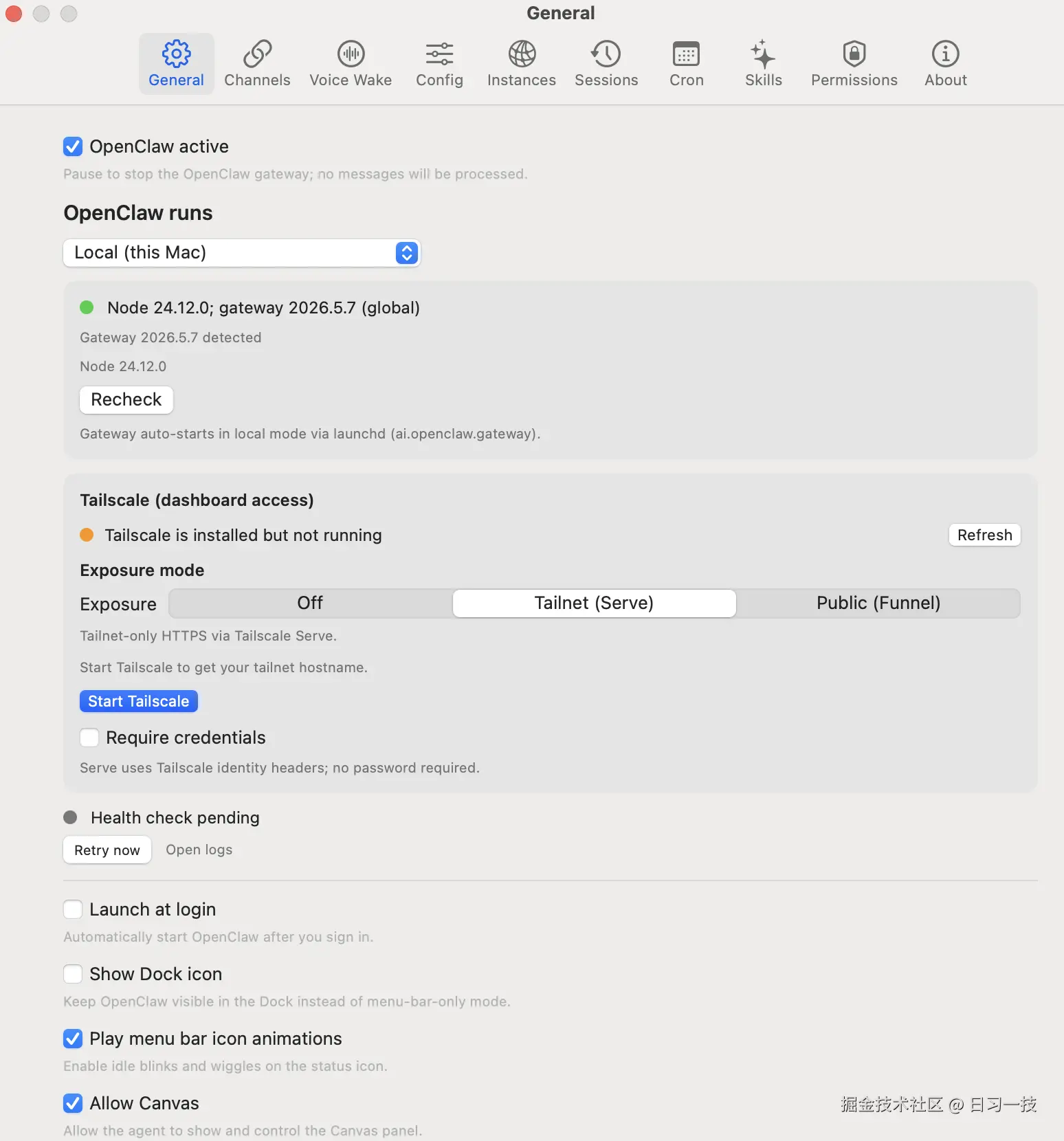This screenshot has width=1064, height=1141.
Task: Switch to the Channels link-icon tab
Action: coord(257,64)
